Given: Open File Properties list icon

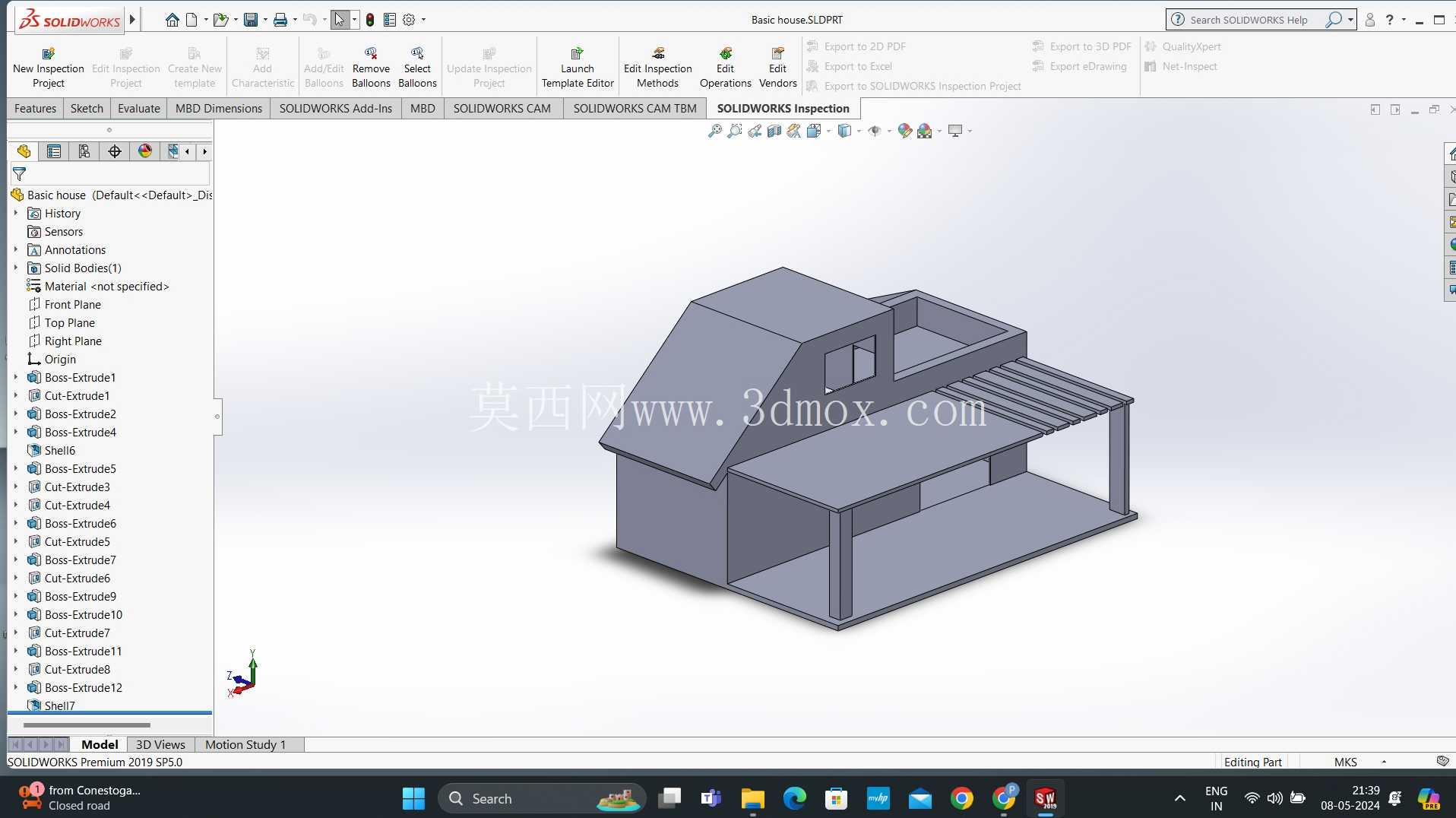Looking at the screenshot, I should 390,20.
